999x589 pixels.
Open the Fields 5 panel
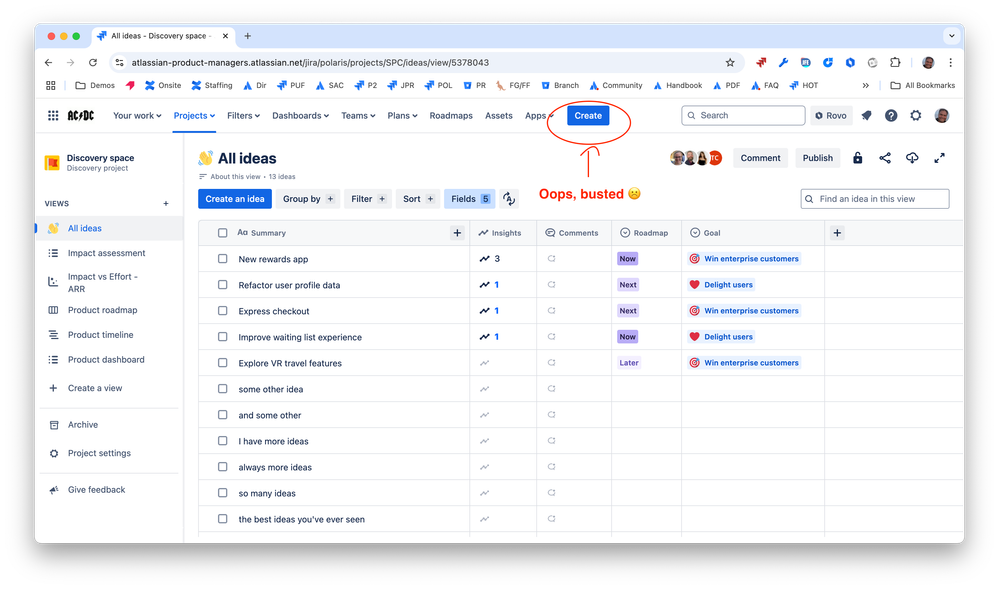point(470,199)
